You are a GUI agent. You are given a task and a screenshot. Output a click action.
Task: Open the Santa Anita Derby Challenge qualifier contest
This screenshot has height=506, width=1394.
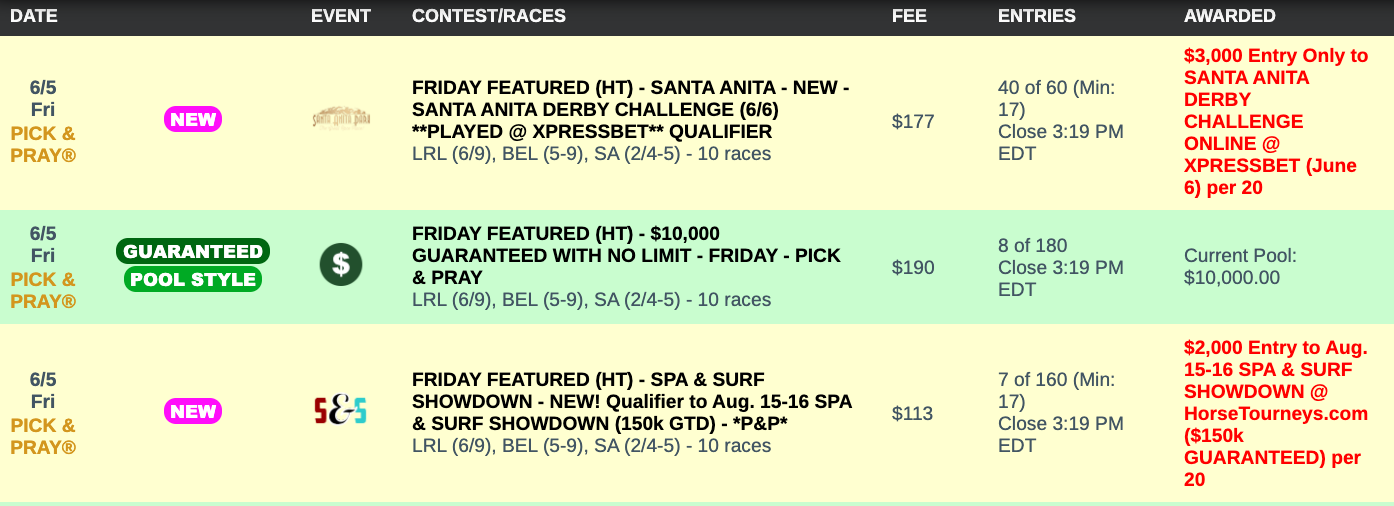[x=630, y=109]
